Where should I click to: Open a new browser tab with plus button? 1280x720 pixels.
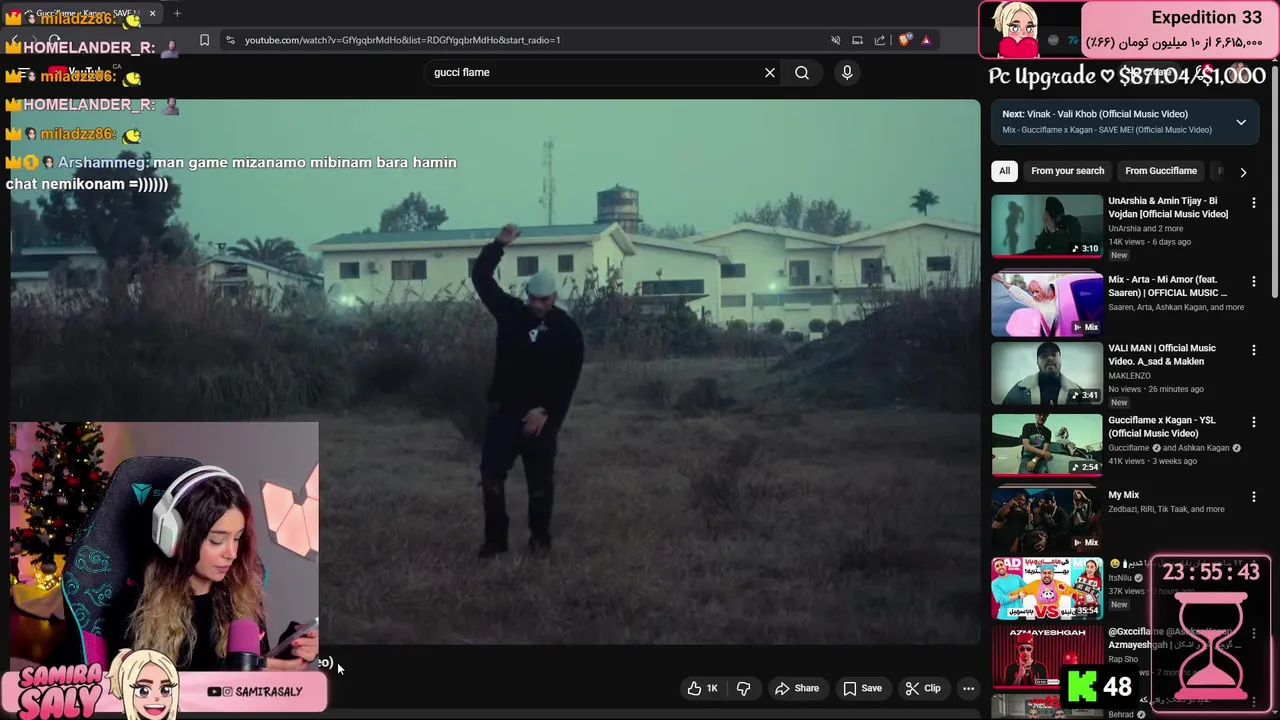point(177,13)
